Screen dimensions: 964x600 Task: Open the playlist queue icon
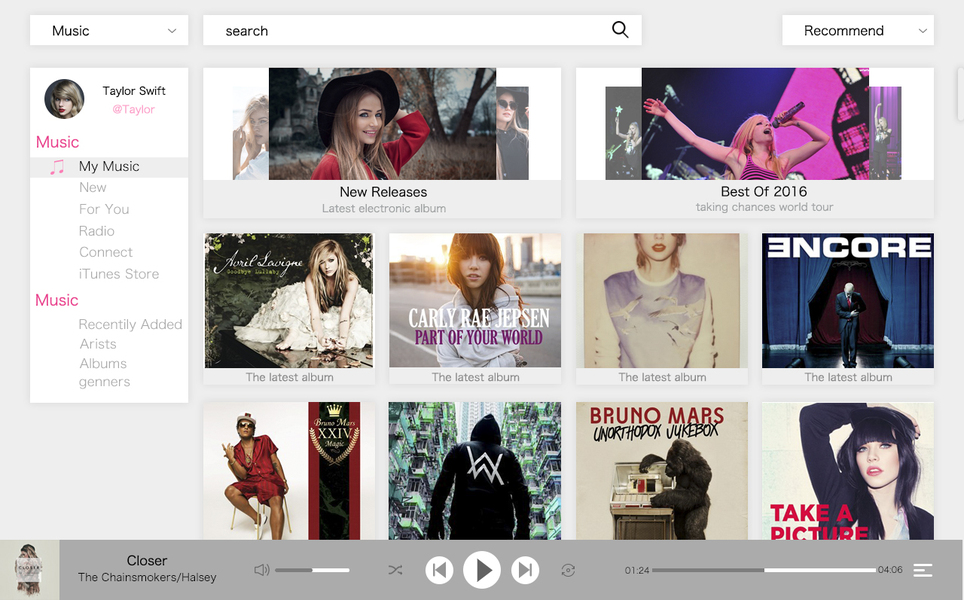(x=922, y=570)
